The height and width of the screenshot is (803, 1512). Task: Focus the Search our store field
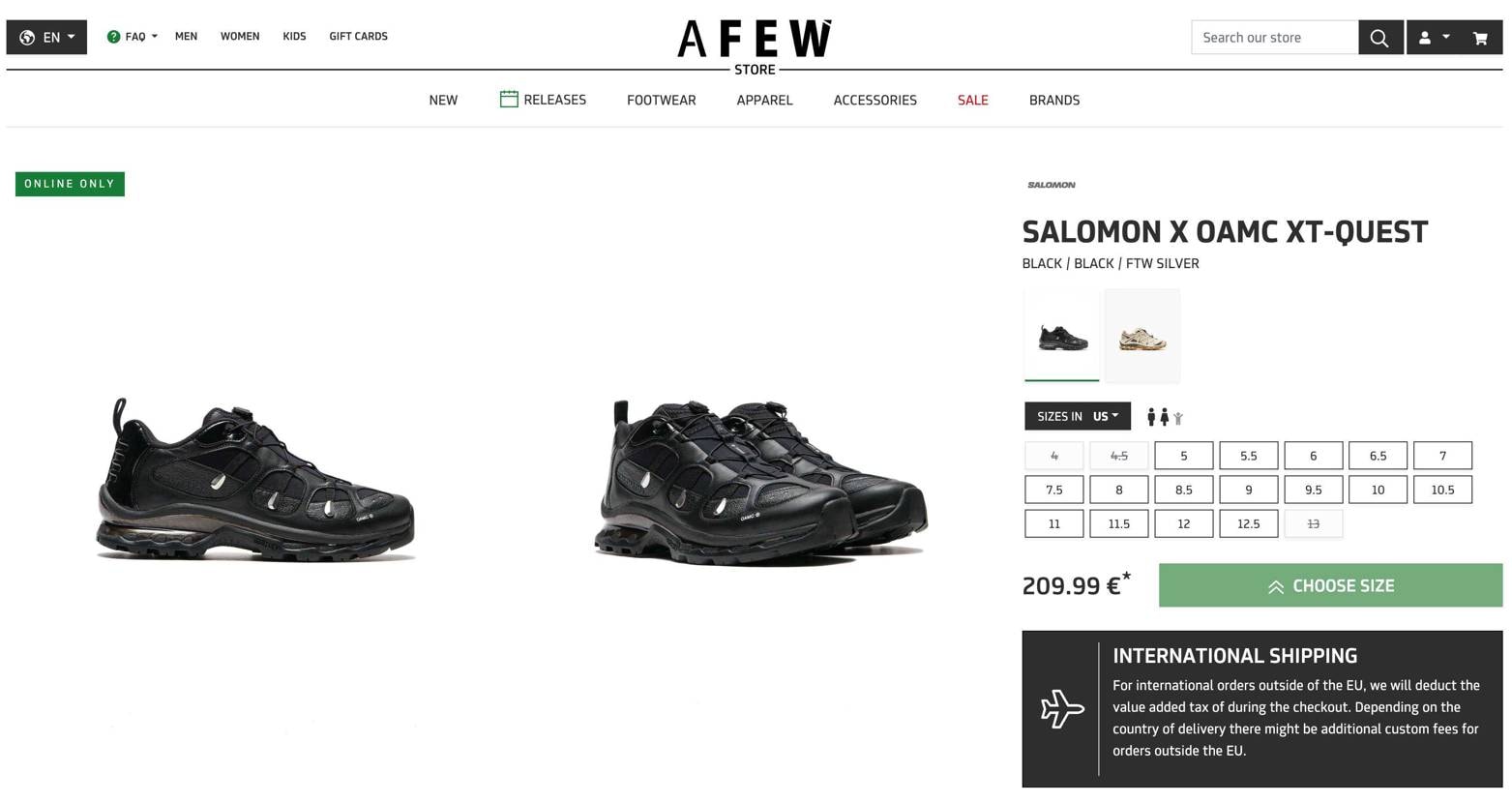pos(1274,38)
